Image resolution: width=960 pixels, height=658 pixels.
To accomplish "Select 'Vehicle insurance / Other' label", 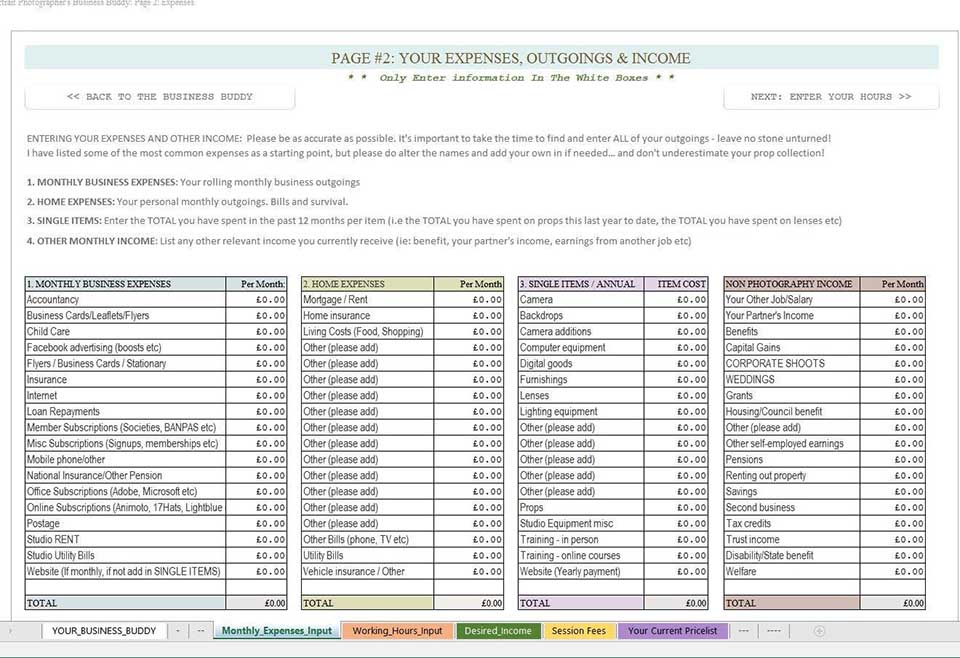I will (354, 572).
